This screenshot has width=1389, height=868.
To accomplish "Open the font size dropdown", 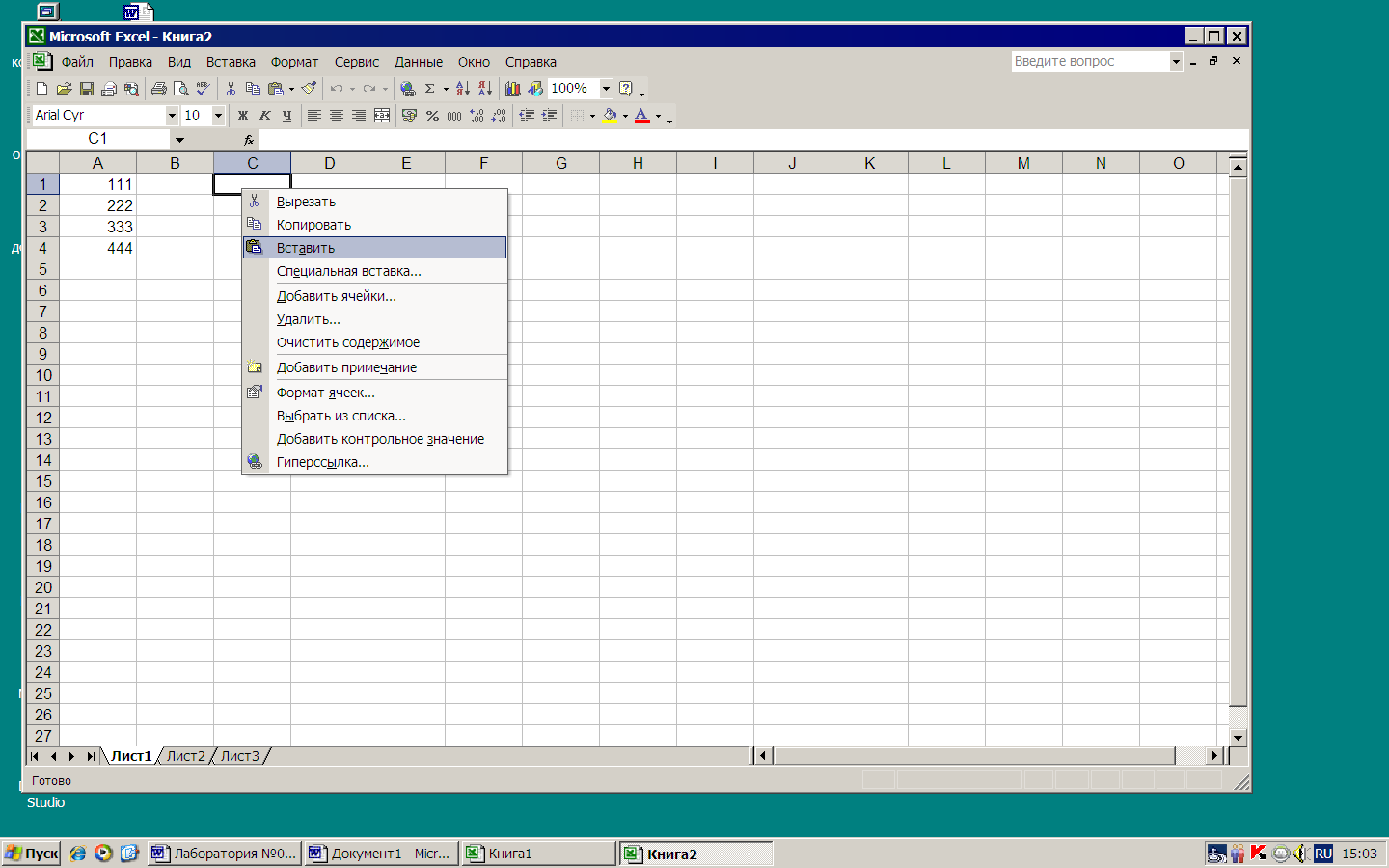I will [x=218, y=116].
